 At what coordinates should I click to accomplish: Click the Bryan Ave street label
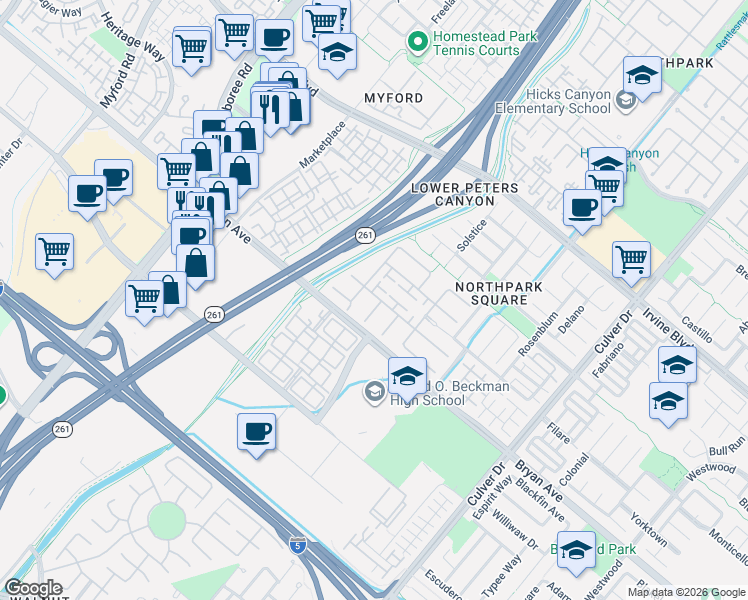click(x=539, y=481)
